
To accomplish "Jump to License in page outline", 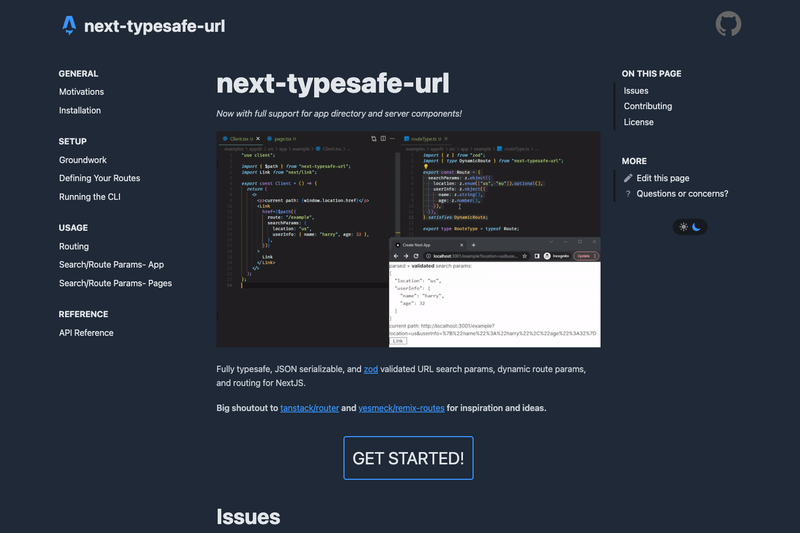I will pyautogui.click(x=638, y=122).
